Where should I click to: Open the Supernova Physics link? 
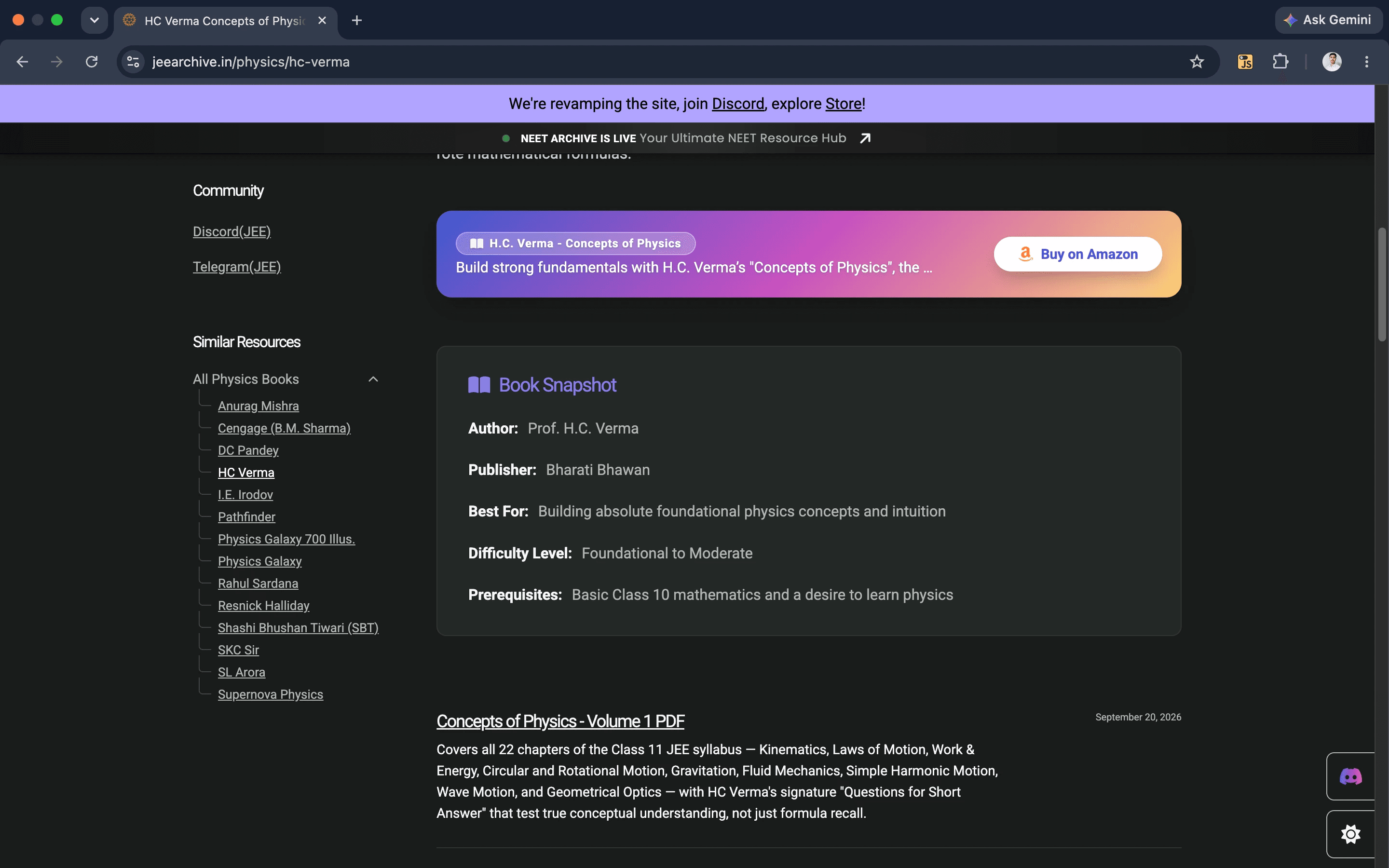[271, 694]
